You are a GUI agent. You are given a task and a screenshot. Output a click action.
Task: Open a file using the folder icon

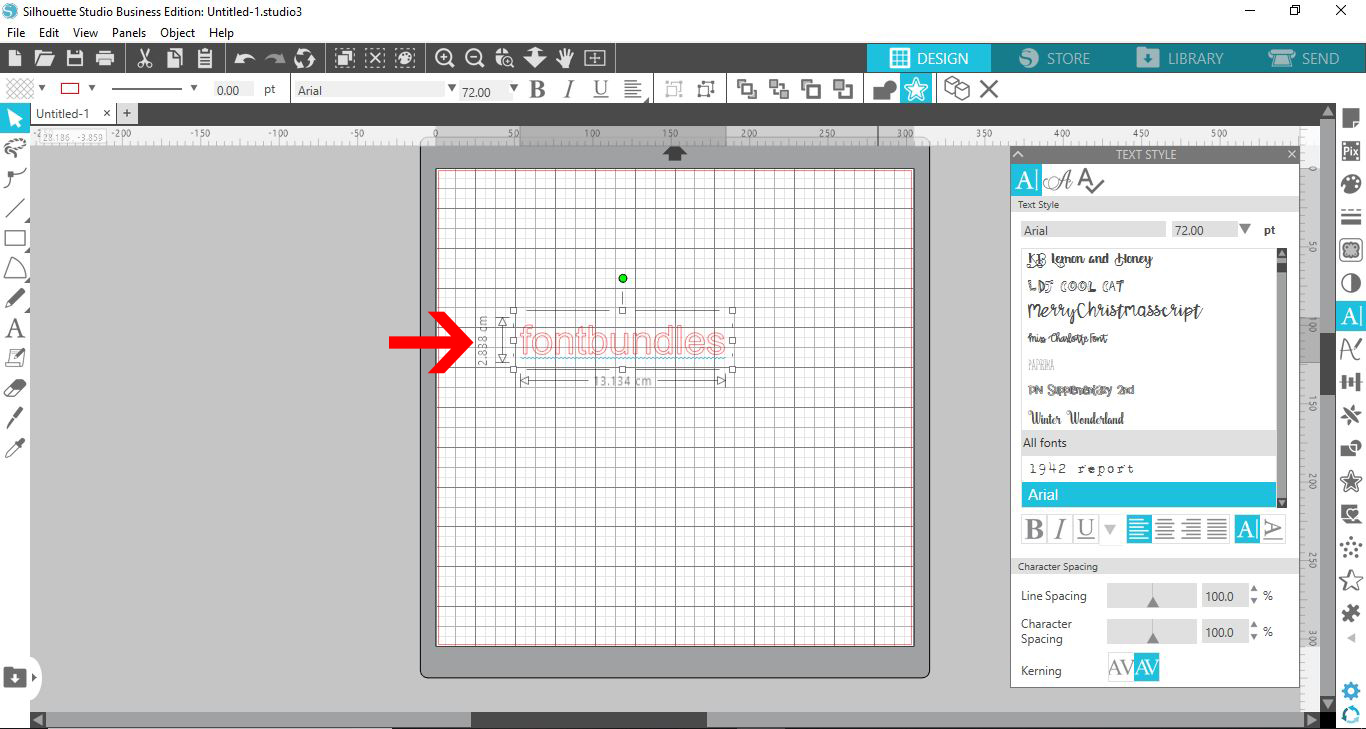[x=44, y=58]
